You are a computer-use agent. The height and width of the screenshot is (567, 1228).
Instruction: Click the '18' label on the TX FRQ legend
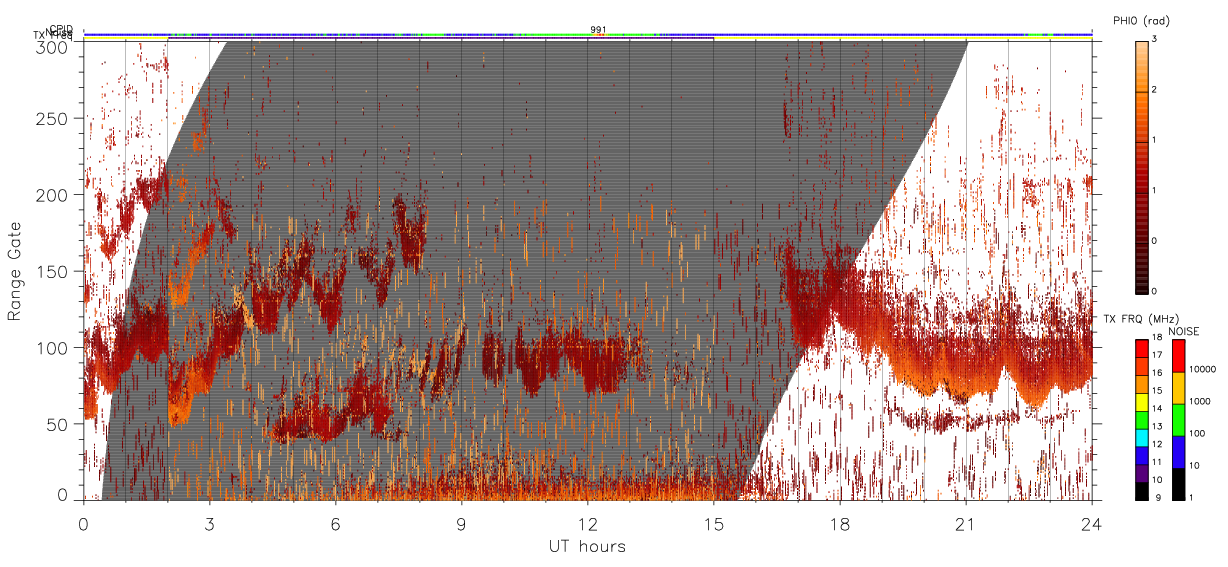1157,337
